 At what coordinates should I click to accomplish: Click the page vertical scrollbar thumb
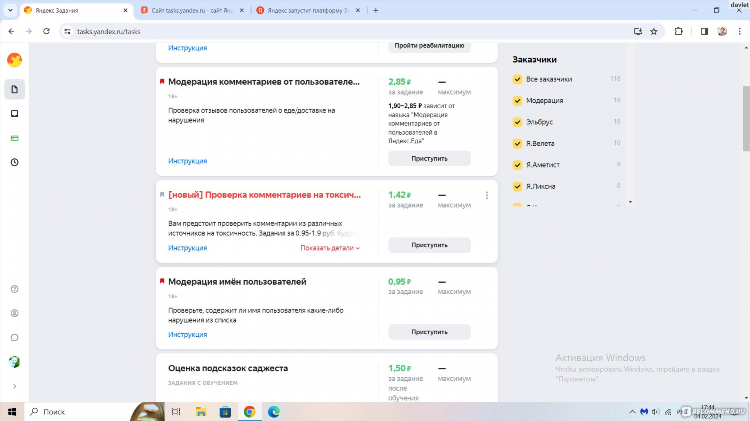pos(746,119)
